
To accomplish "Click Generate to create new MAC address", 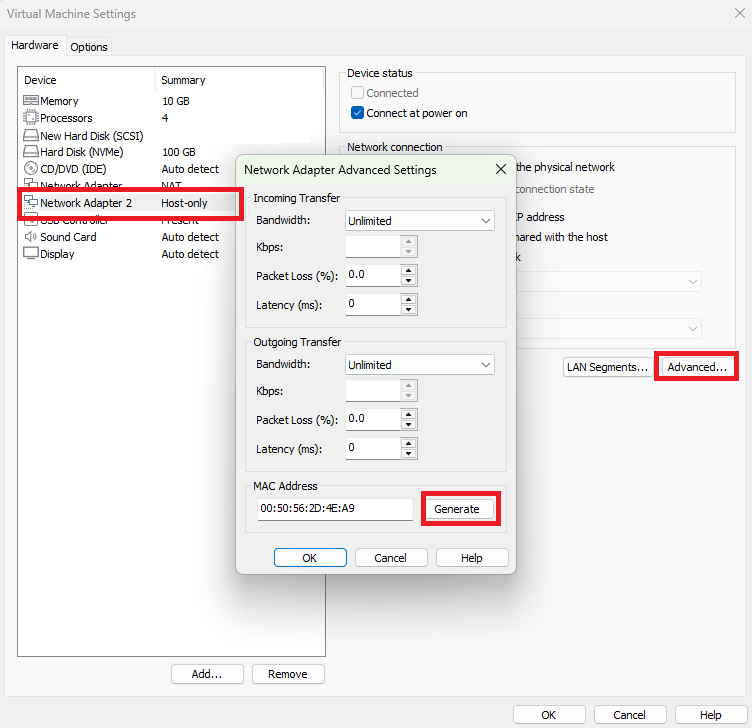I will [x=457, y=509].
